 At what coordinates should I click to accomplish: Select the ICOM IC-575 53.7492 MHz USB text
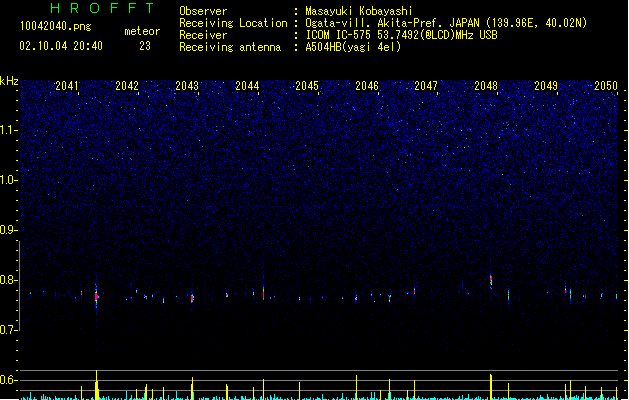401,35
